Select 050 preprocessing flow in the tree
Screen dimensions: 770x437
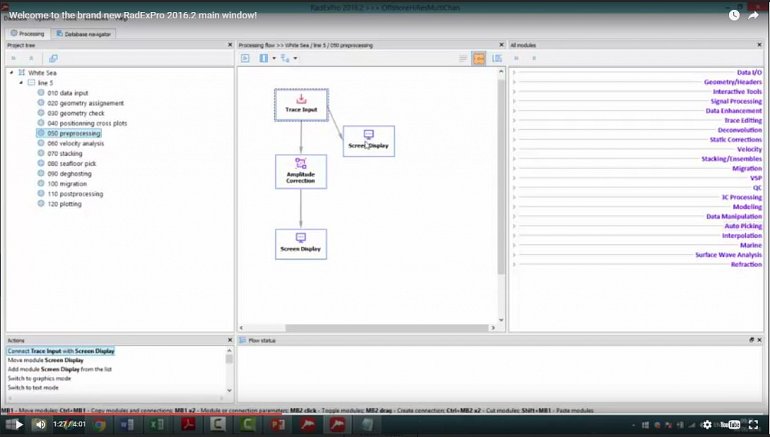[x=69, y=133]
